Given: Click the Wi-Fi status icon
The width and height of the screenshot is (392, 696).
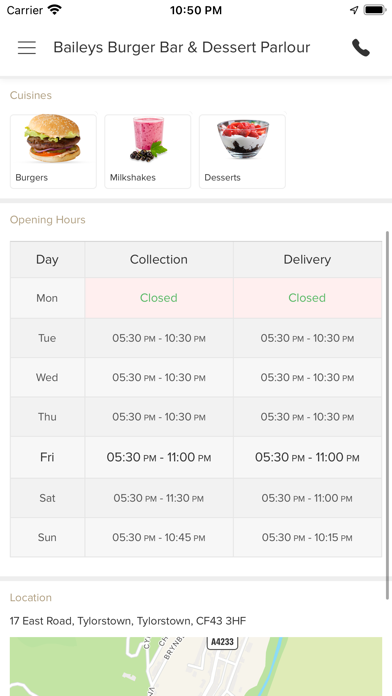Looking at the screenshot, I should click(x=55, y=10).
